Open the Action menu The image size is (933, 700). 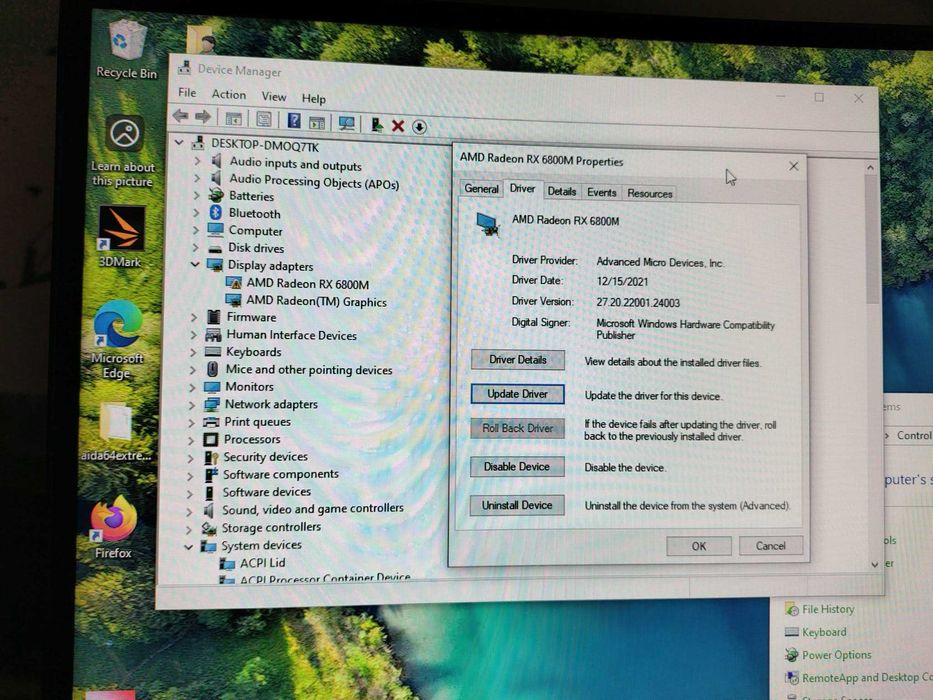(228, 94)
